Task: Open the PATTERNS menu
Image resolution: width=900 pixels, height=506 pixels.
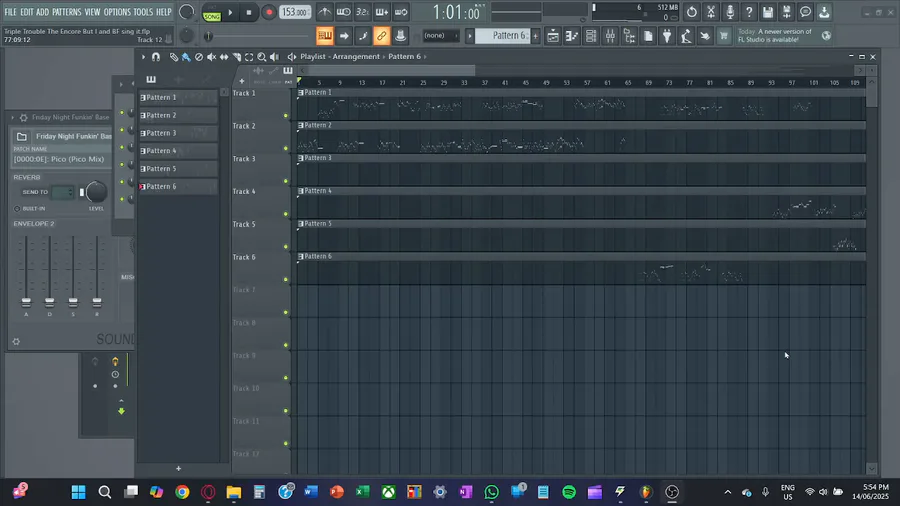Action: (x=67, y=12)
